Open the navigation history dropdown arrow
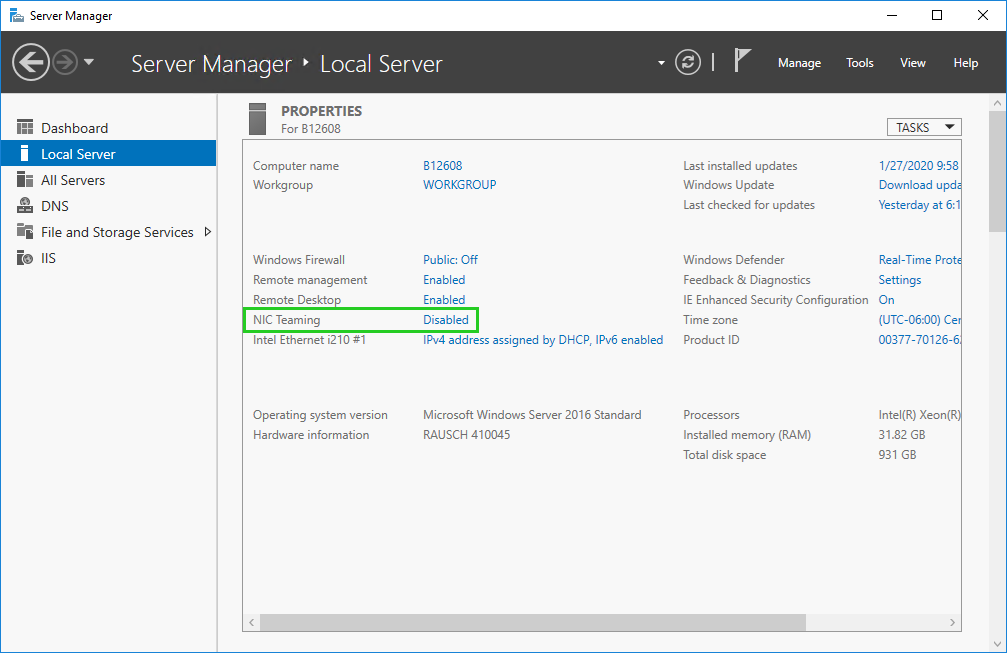 [89, 62]
